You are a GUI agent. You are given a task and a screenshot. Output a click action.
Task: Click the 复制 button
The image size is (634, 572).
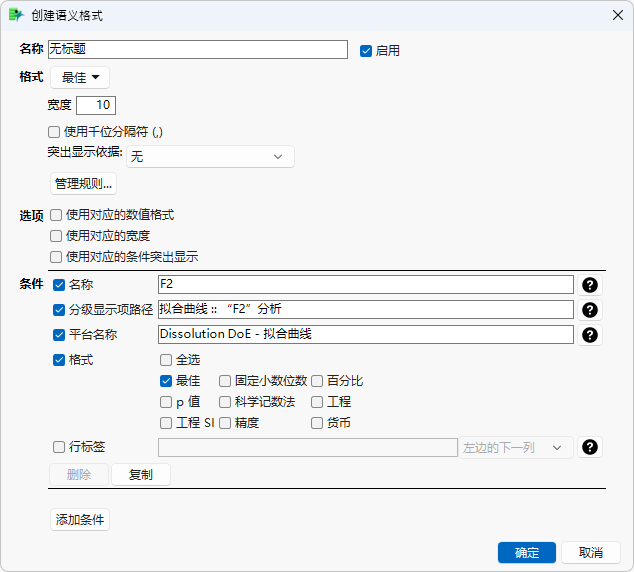pos(141,474)
